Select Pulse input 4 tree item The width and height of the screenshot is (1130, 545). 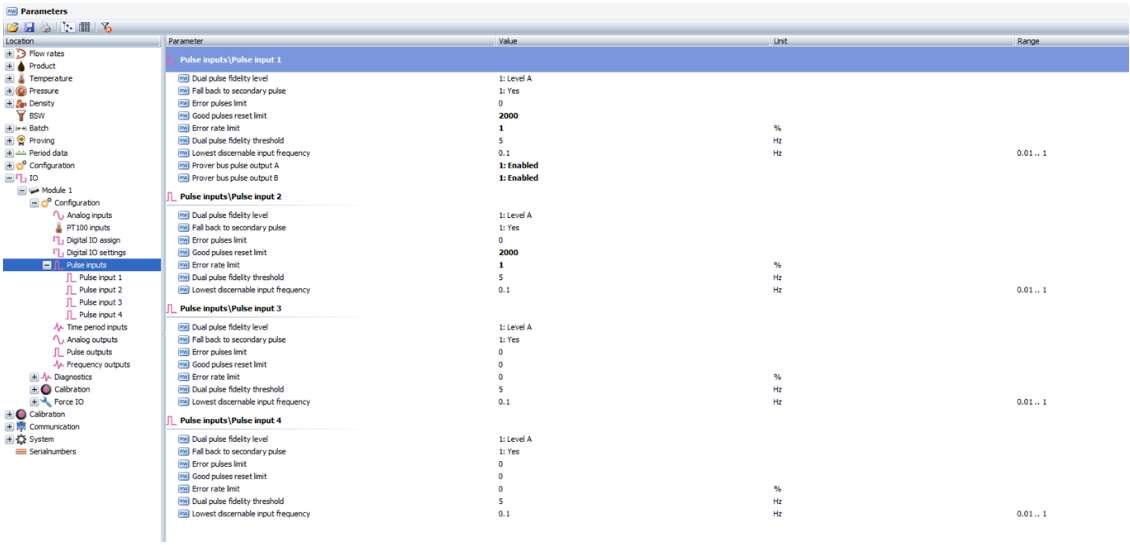[x=100, y=314]
